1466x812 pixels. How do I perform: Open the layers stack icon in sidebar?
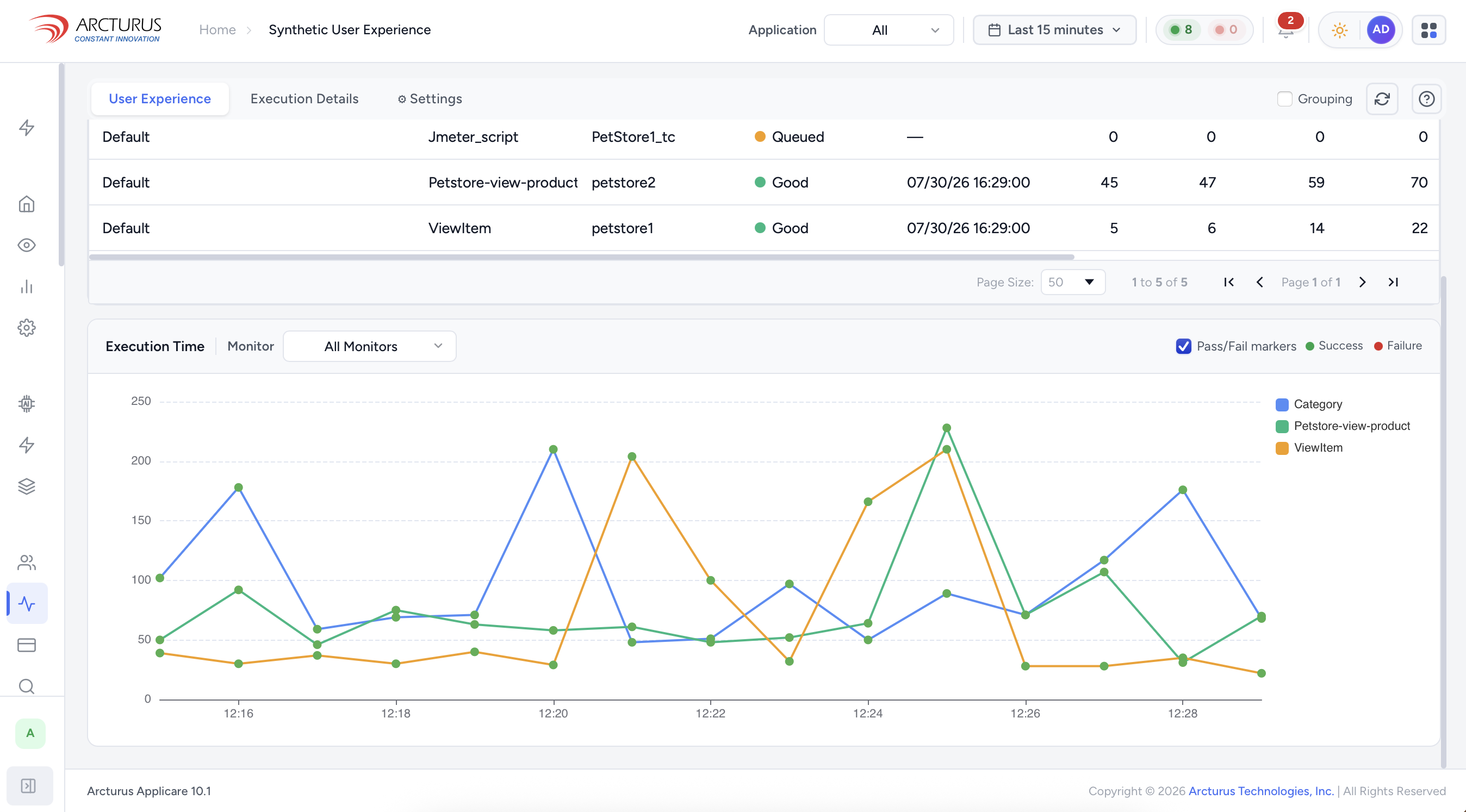pyautogui.click(x=27, y=486)
